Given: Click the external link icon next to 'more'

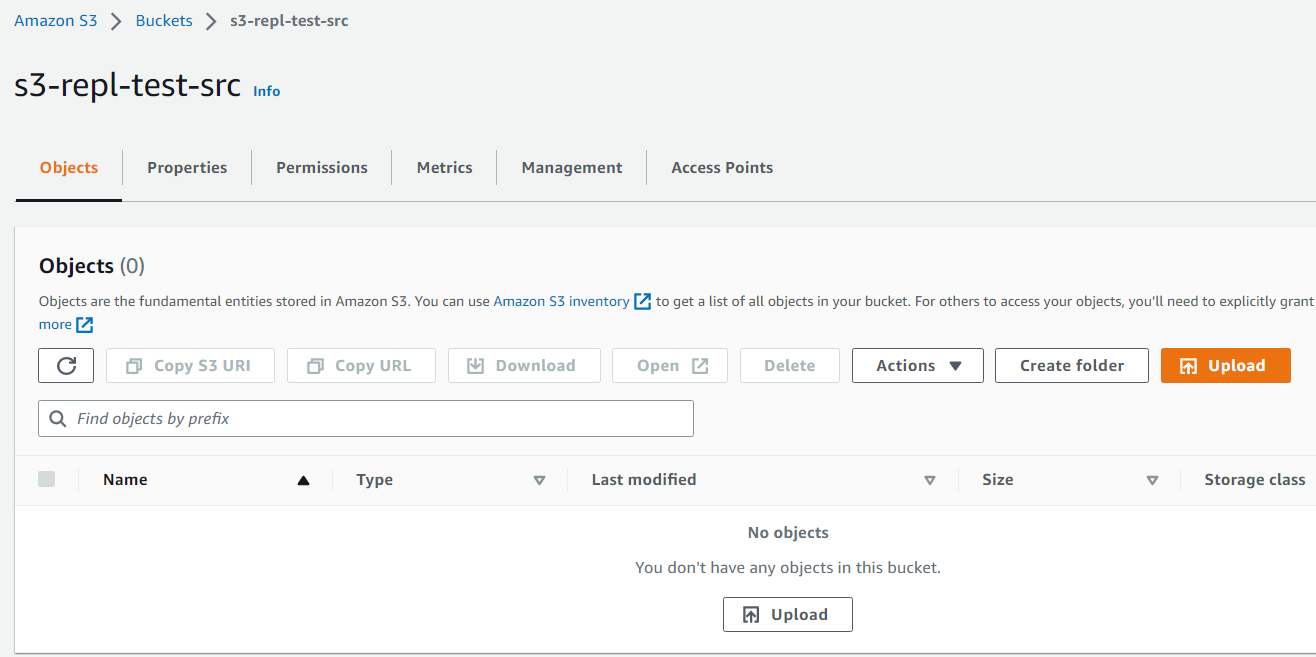Looking at the screenshot, I should (x=85, y=325).
